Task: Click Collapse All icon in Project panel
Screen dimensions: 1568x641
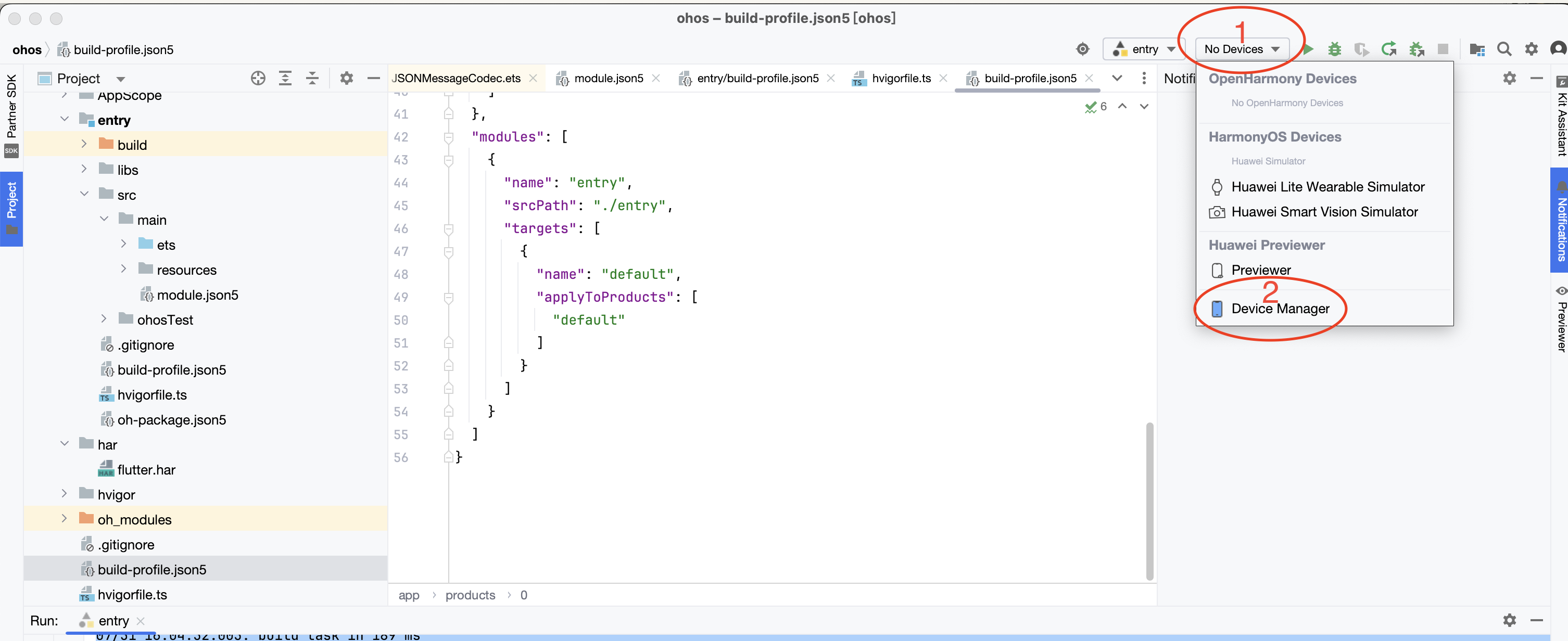Action: click(x=312, y=78)
